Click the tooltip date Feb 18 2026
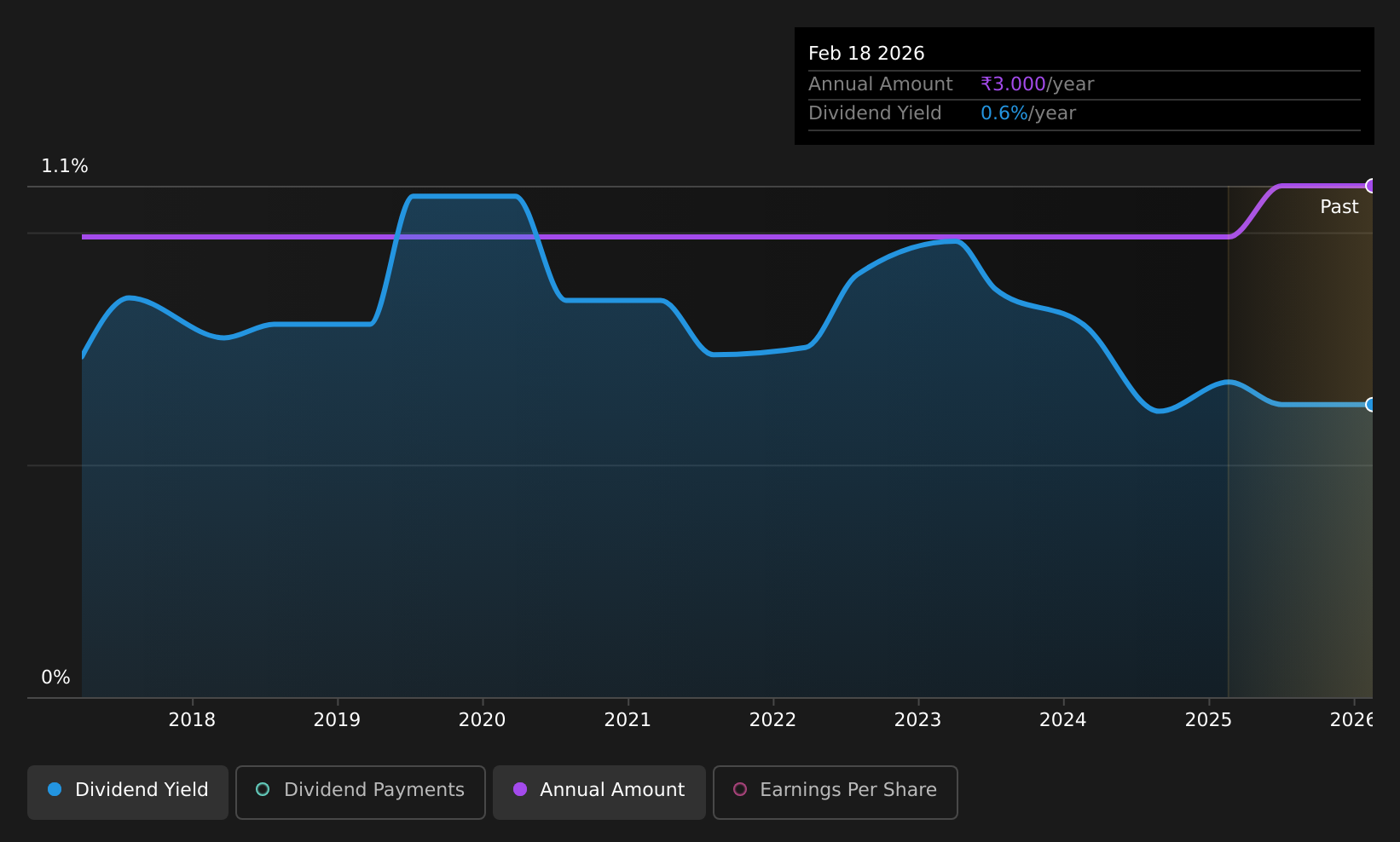 (x=866, y=54)
